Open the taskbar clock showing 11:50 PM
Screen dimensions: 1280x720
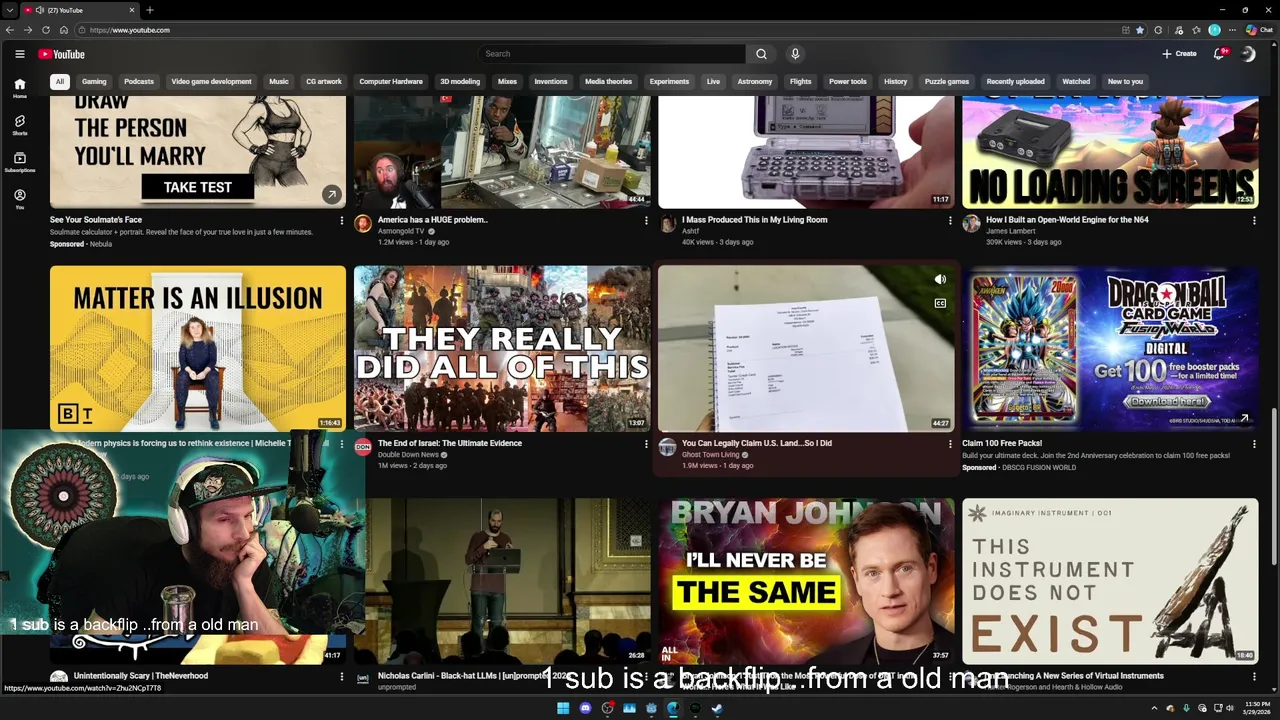pyautogui.click(x=1256, y=708)
